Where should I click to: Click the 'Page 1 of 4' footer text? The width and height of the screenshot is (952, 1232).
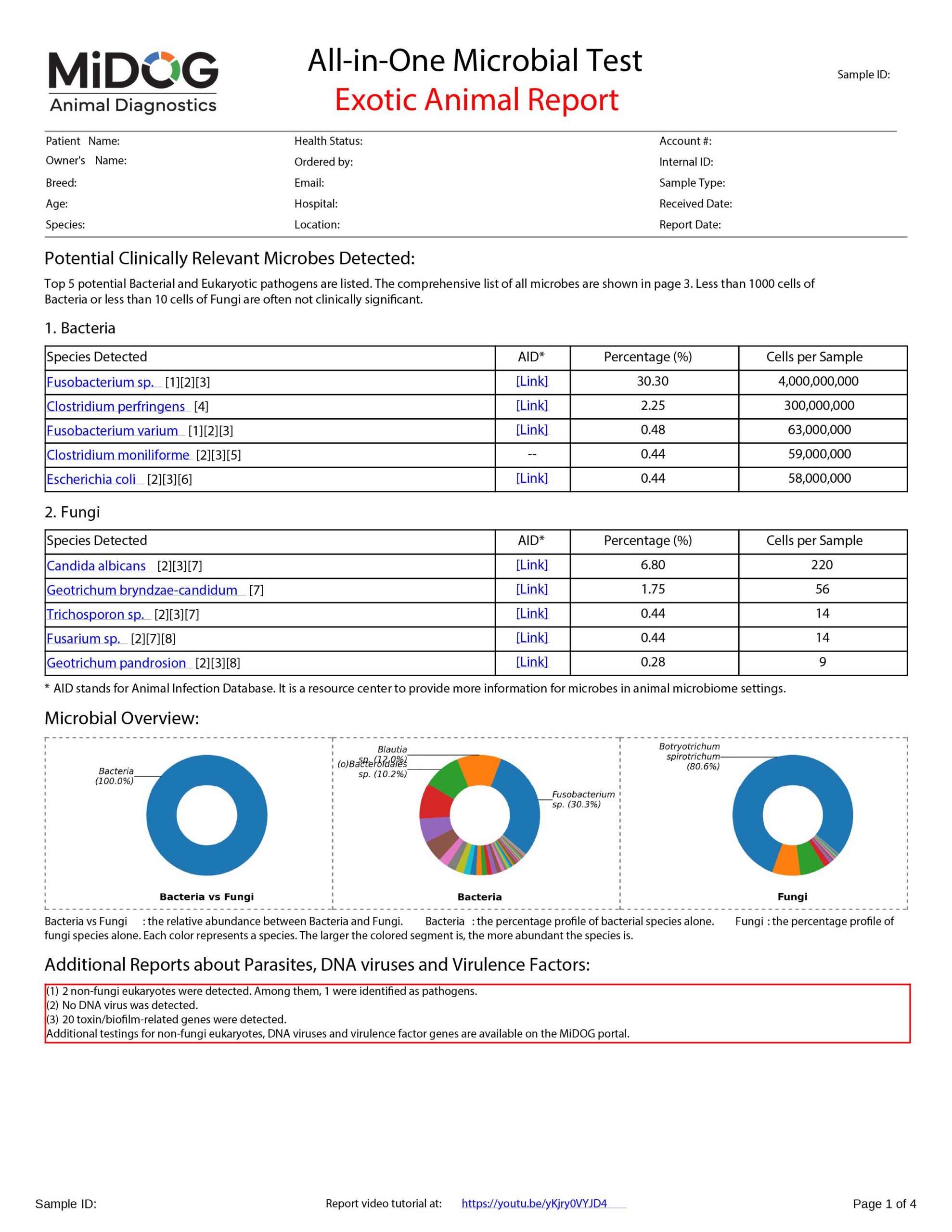pos(884,1204)
